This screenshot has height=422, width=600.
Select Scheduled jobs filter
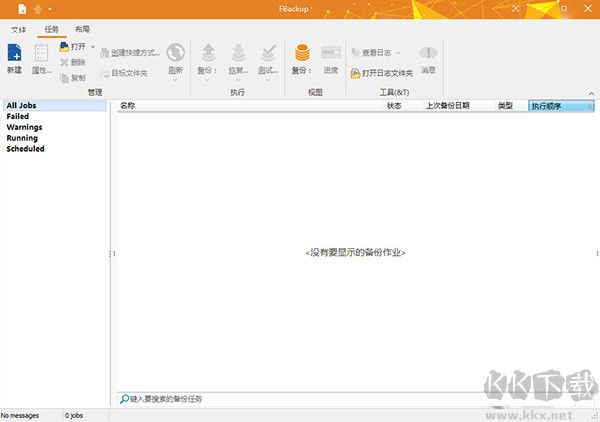26,148
